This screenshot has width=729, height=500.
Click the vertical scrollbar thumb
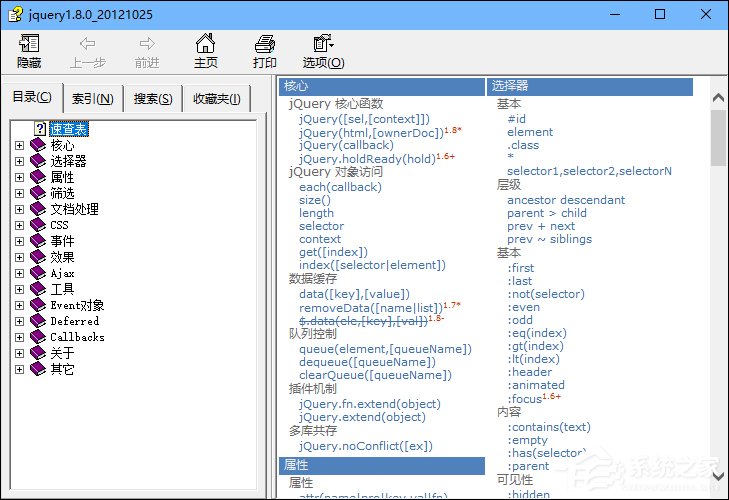(x=718, y=138)
